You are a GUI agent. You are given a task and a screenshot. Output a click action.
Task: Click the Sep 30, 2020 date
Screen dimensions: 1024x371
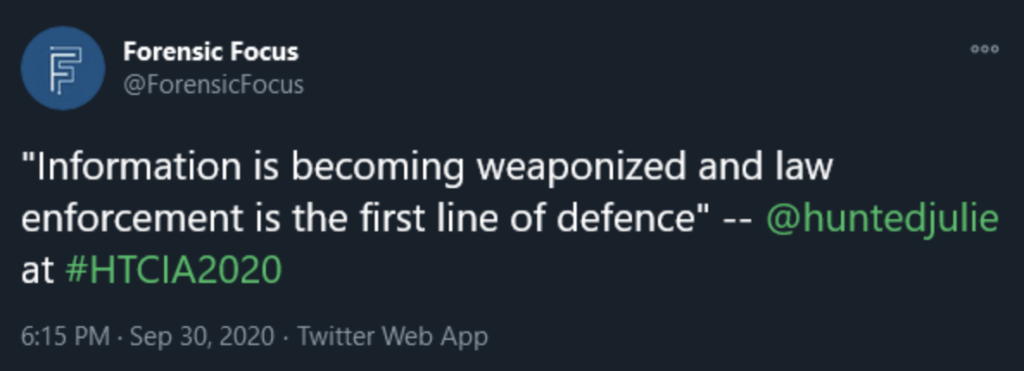tap(202, 336)
